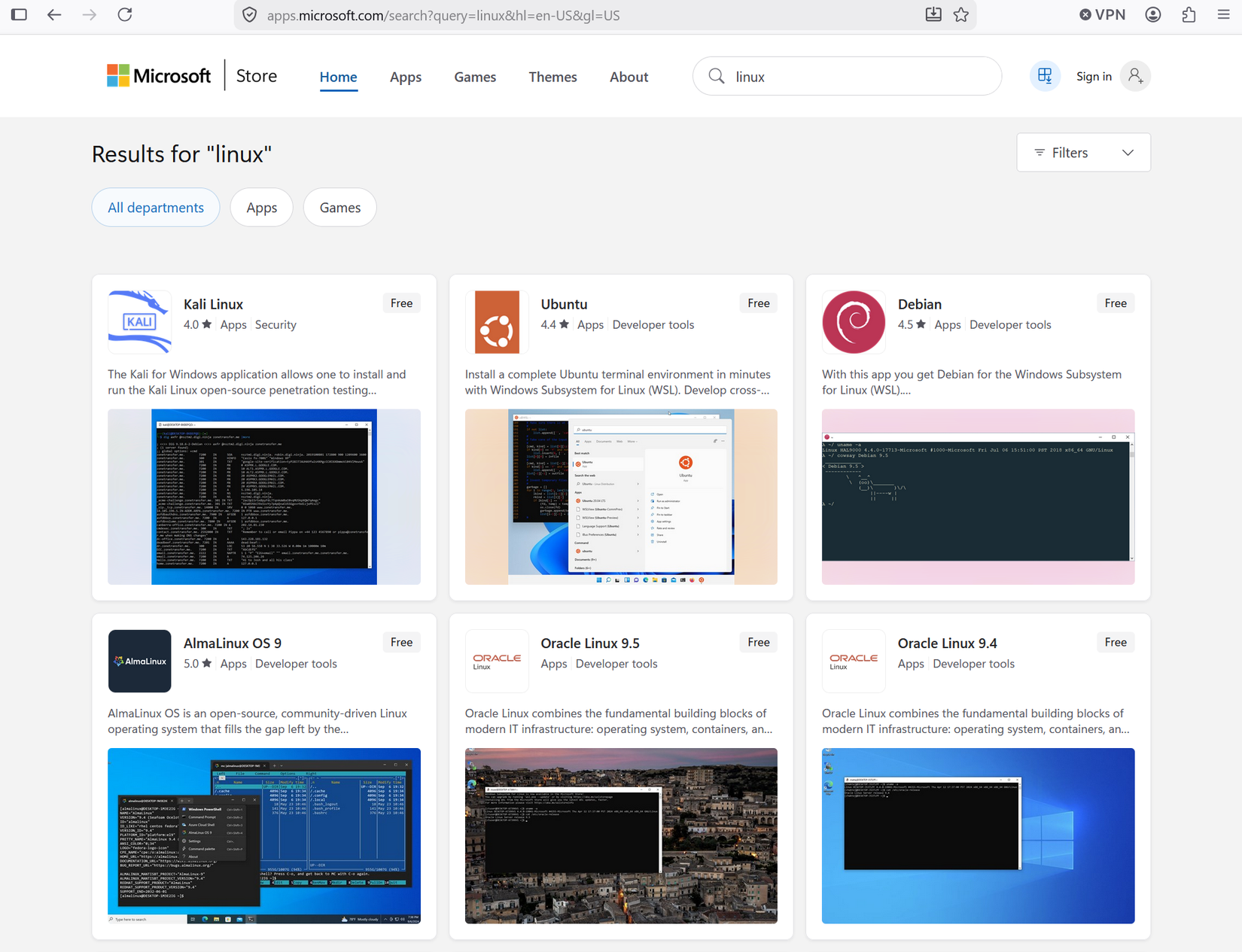Click the linux search input field

847,76
